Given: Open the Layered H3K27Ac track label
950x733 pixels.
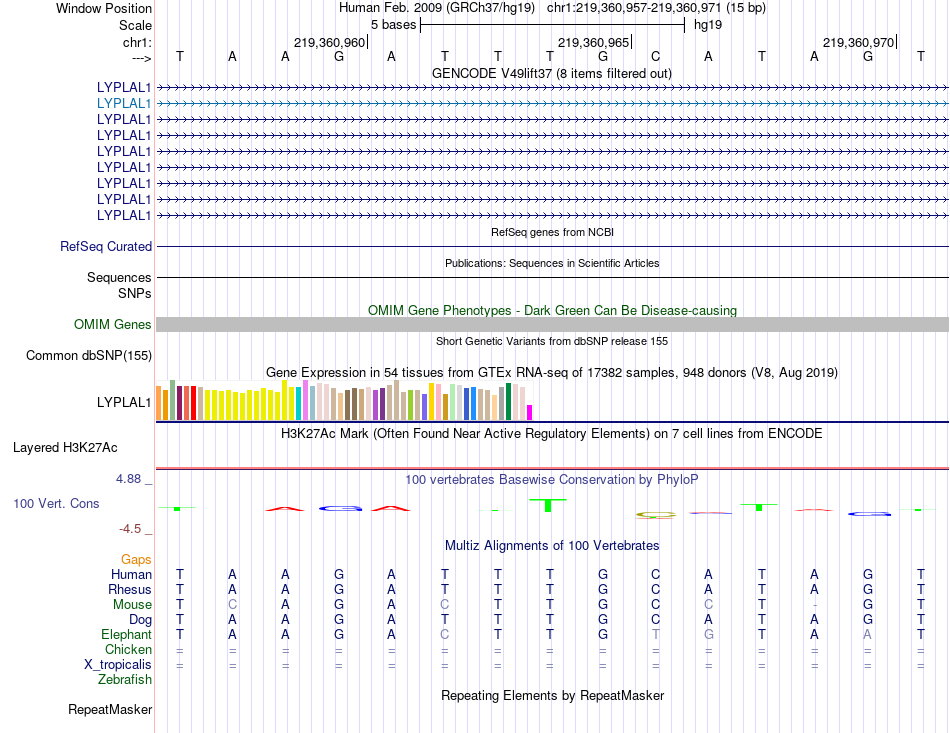Looking at the screenshot, I should click(65, 448).
